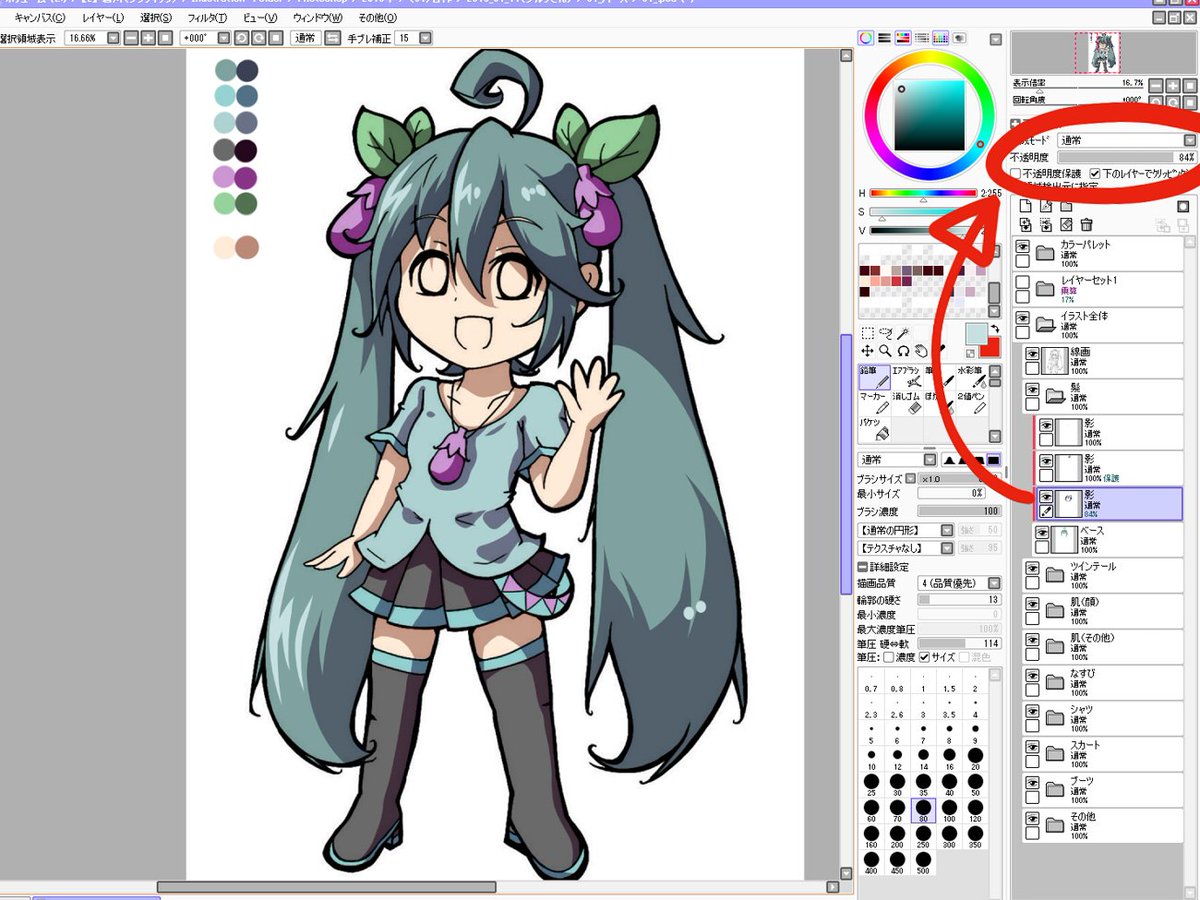The width and height of the screenshot is (1200, 900).
Task: Select the move tool
Action: 867,351
